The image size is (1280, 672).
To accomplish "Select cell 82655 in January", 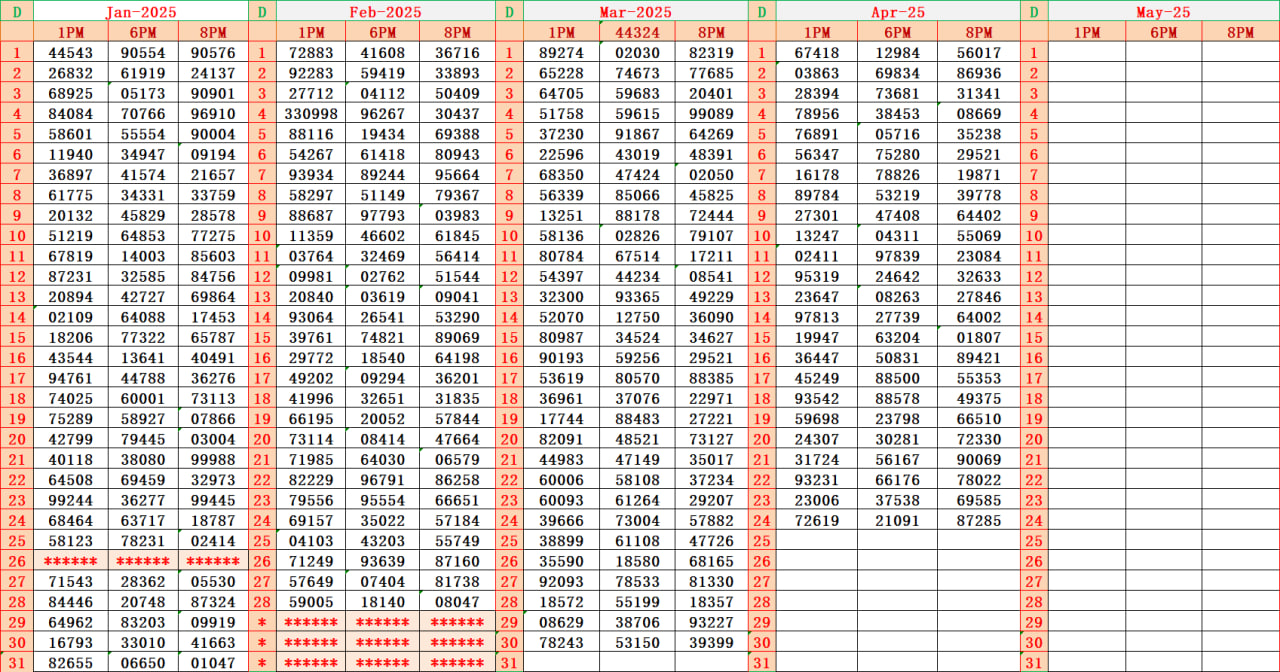I will (x=70, y=662).
